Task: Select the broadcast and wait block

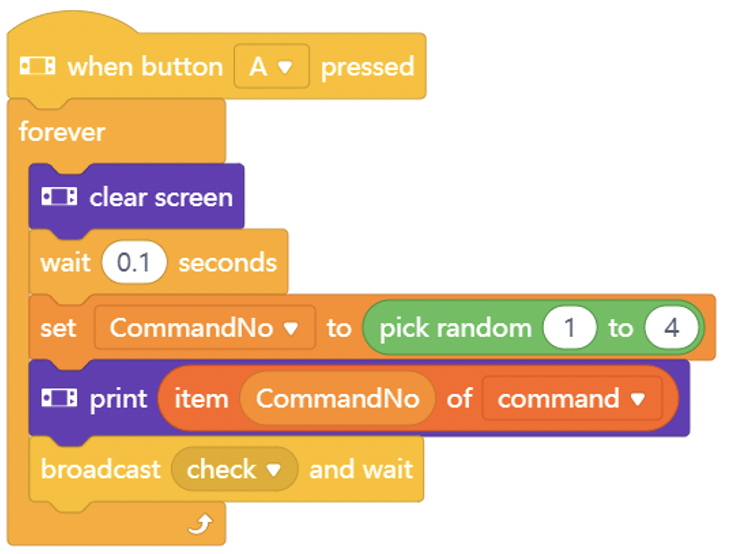Action: [226, 469]
